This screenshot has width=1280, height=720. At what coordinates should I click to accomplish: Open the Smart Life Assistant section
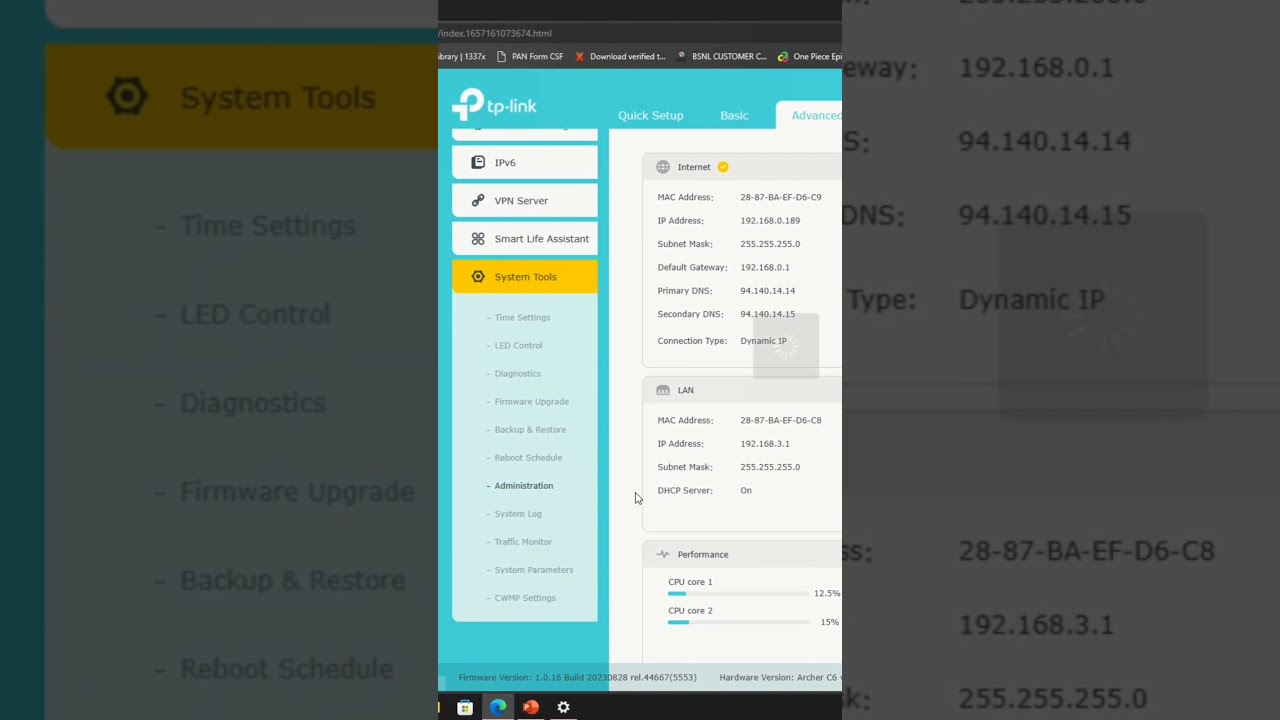(525, 239)
